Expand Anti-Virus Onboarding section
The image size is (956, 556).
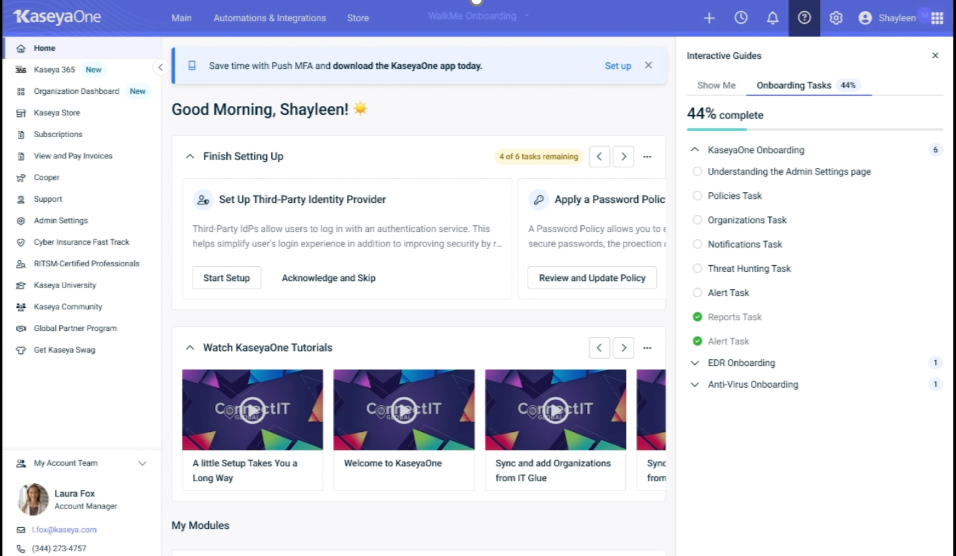click(694, 385)
